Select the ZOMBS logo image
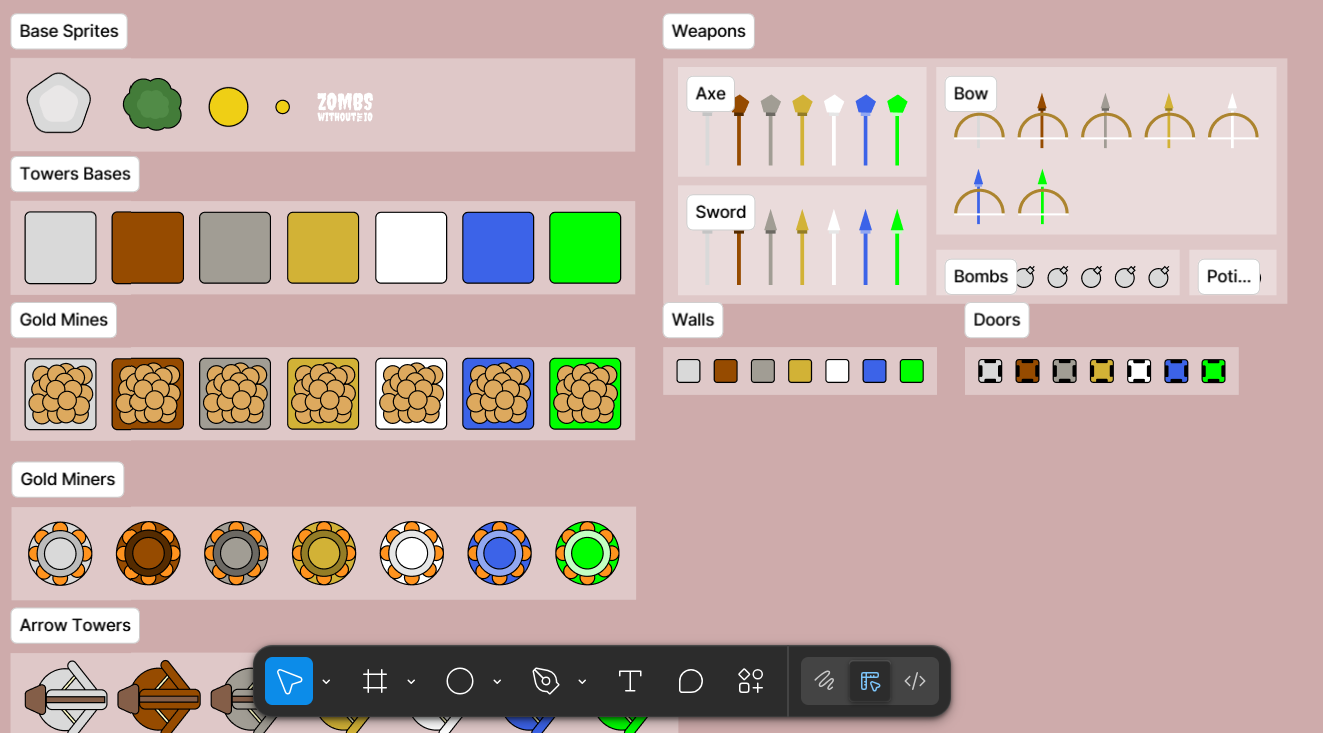 click(x=345, y=106)
